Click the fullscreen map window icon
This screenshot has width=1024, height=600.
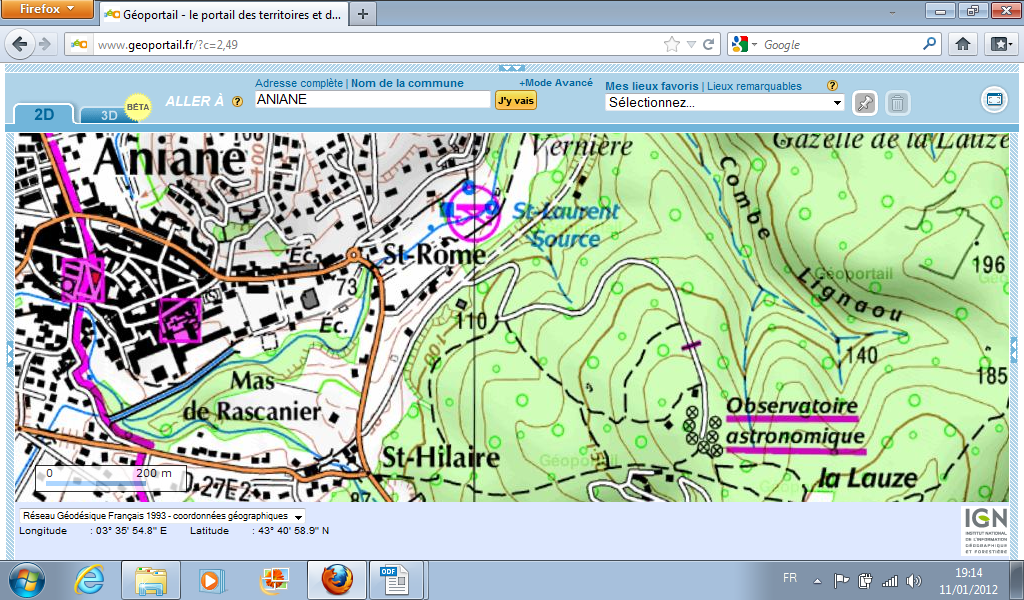point(993,99)
